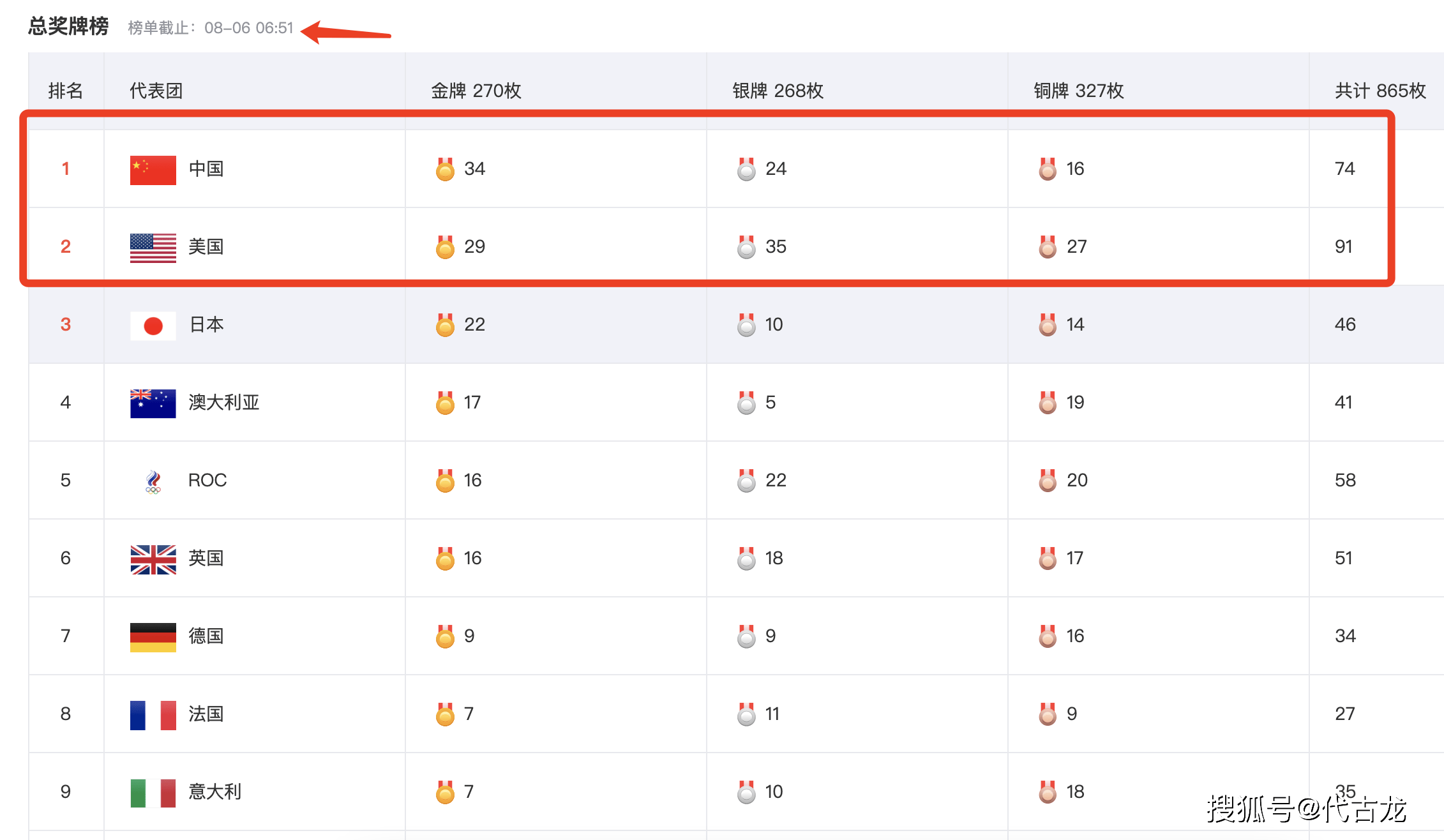Click the 总奖牌榜 title

(x=68, y=26)
